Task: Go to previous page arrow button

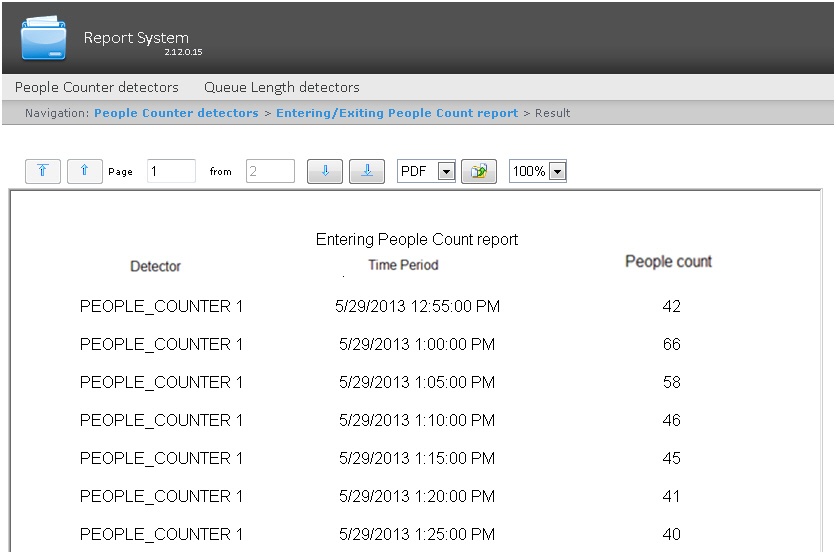Action: 85,171
